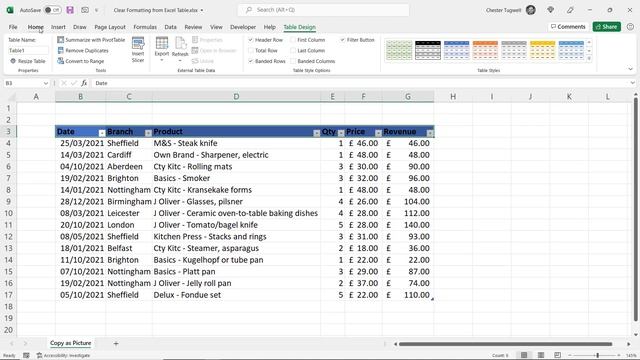The image size is (640, 360).
Task: Click the zoom slider handle
Action: (x=598, y=355)
